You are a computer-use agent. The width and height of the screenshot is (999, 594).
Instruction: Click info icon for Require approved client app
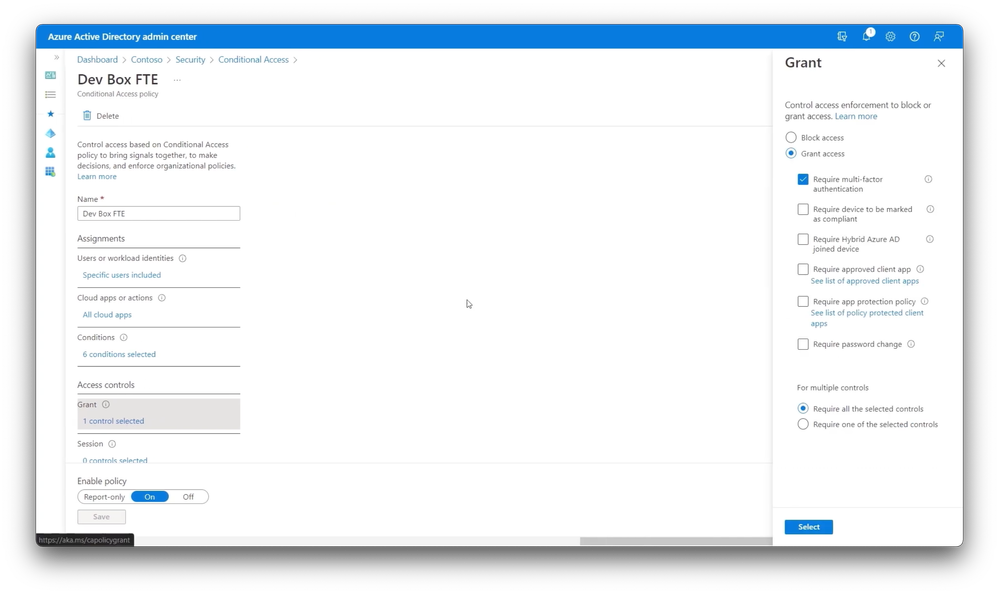coord(920,269)
